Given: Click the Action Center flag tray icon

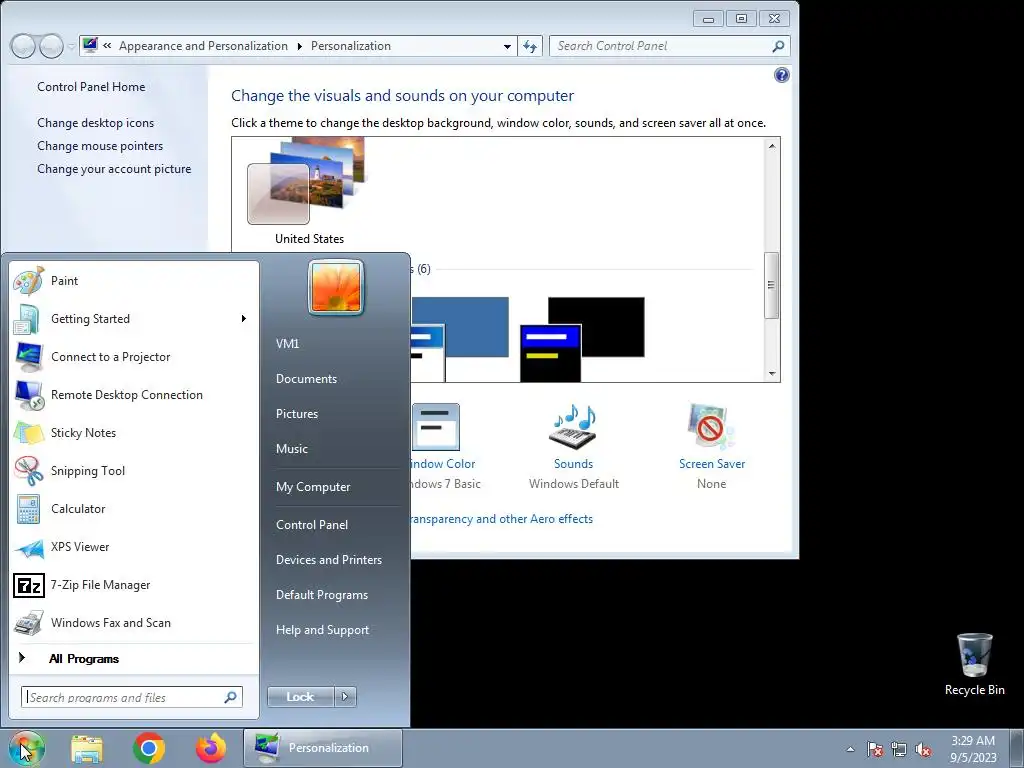Looking at the screenshot, I should click(875, 749).
